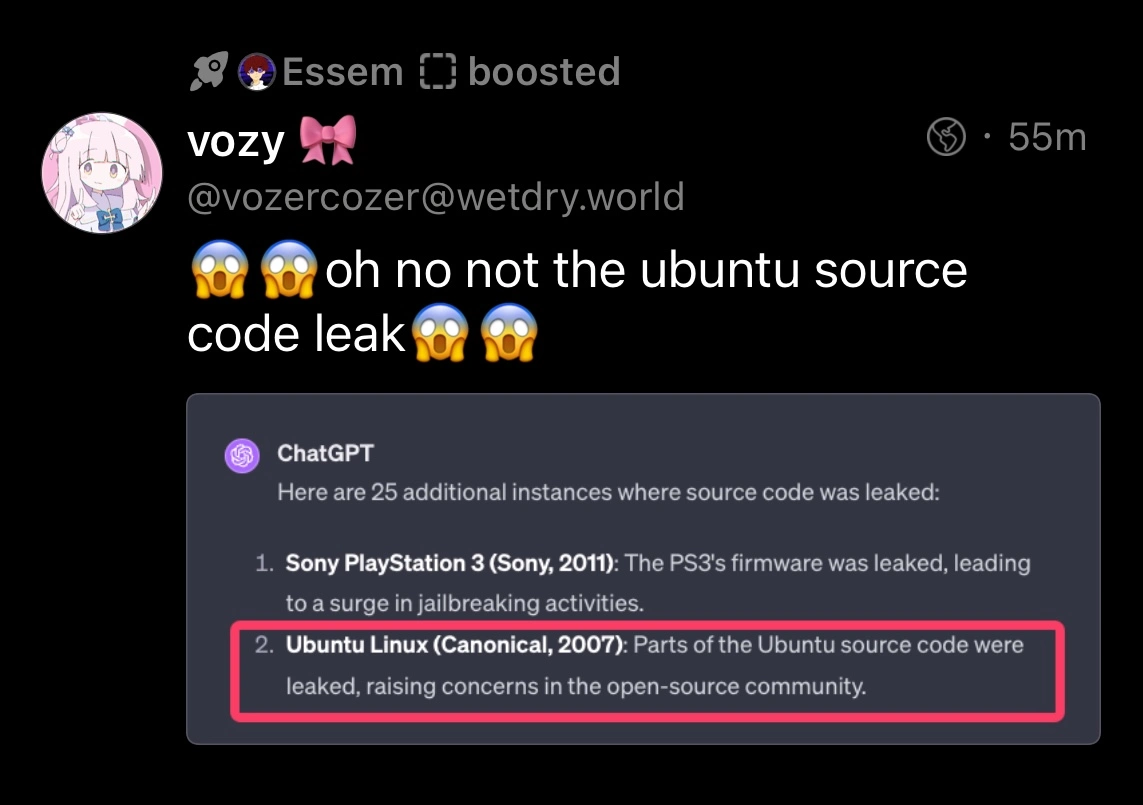Screen dimensions: 1143x805
Task: Click the 55m post timestamp
Action: pos(1046,137)
